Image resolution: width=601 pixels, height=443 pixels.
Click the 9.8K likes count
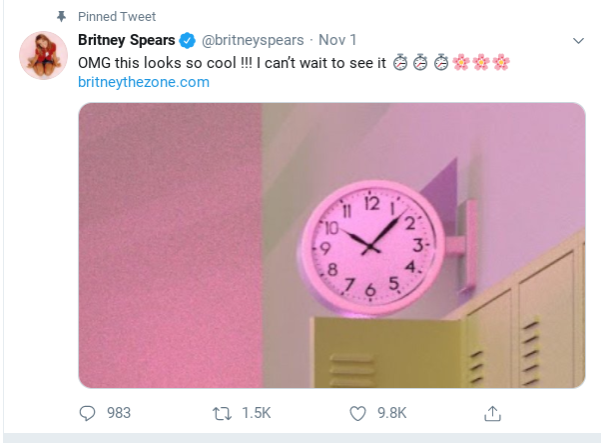click(x=392, y=413)
